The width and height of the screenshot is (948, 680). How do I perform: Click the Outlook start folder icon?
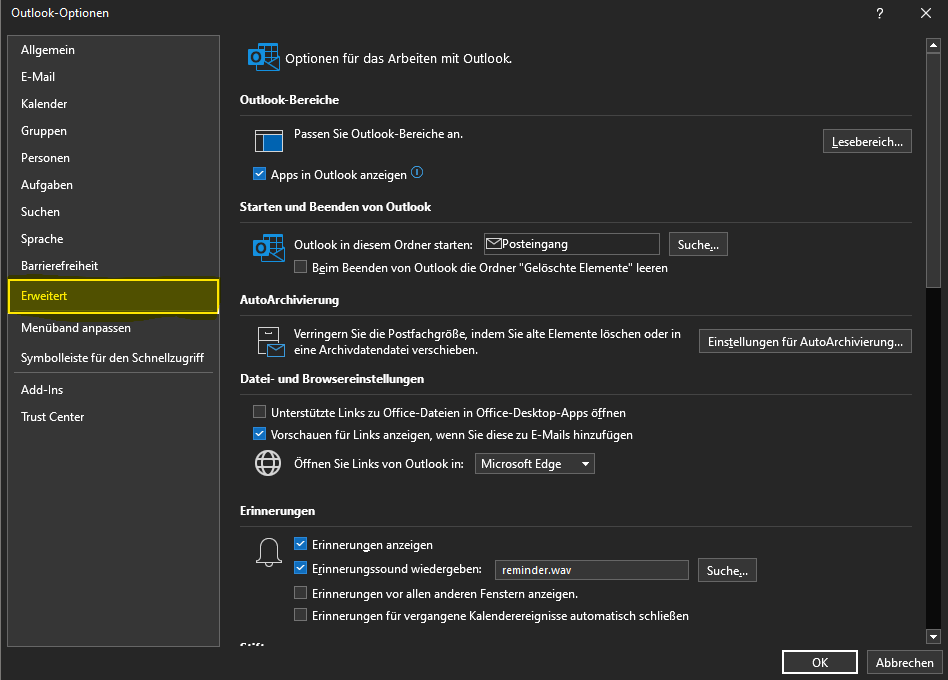[269, 248]
